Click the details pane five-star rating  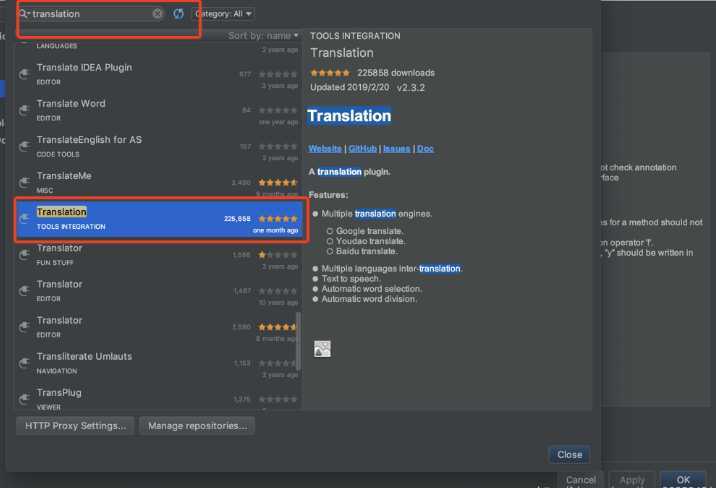pos(330,73)
